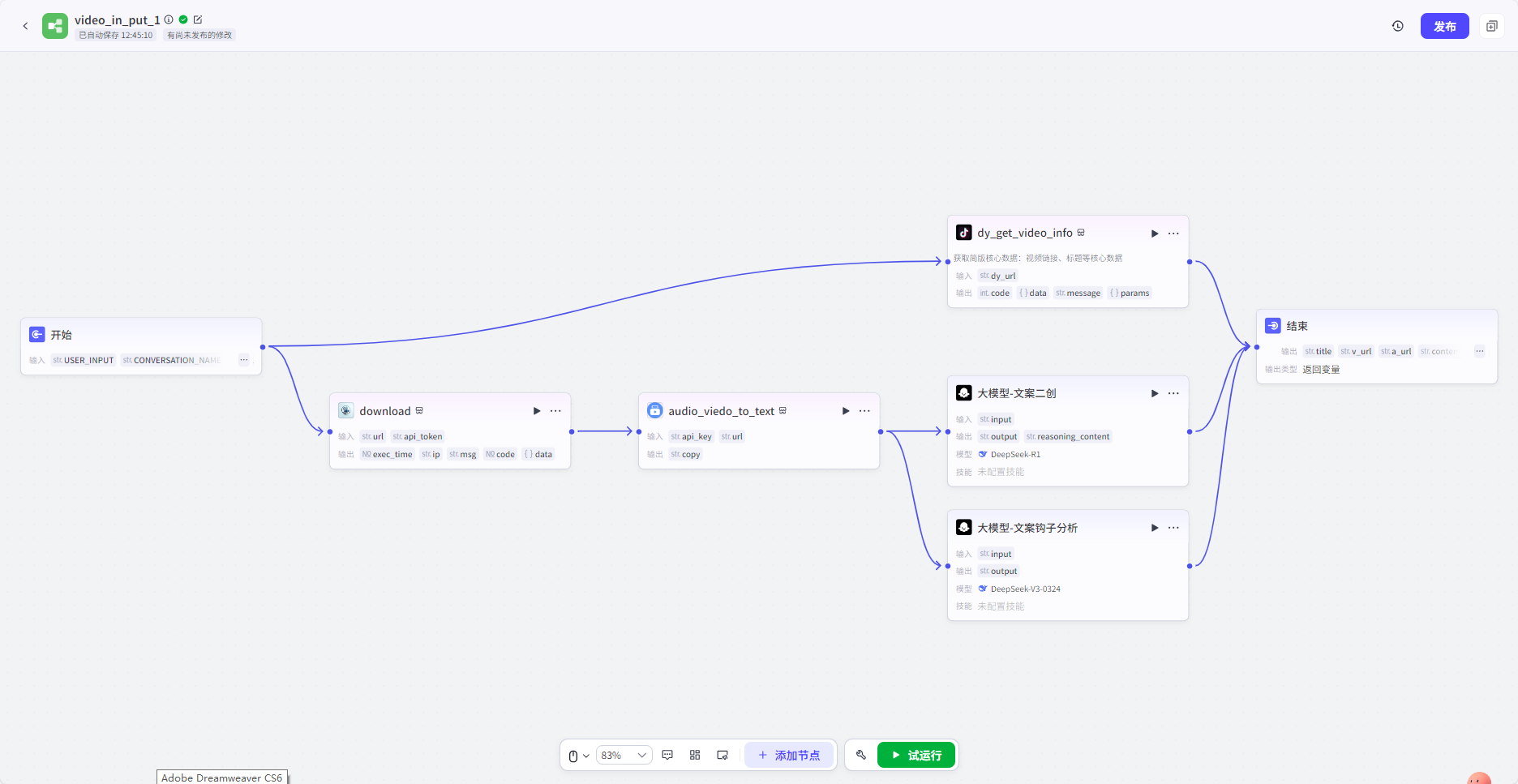Open the version history clock icon
The image size is (1518, 784).
coord(1398,26)
